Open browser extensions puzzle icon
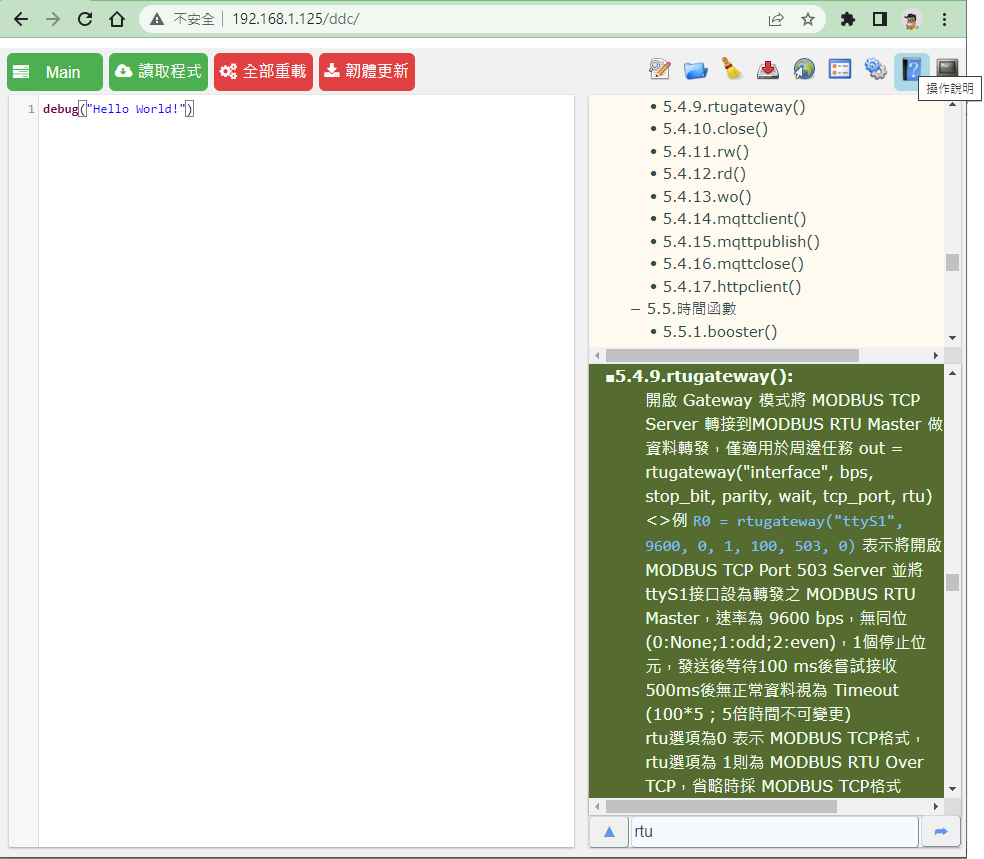The width and height of the screenshot is (984, 859). pos(848,19)
